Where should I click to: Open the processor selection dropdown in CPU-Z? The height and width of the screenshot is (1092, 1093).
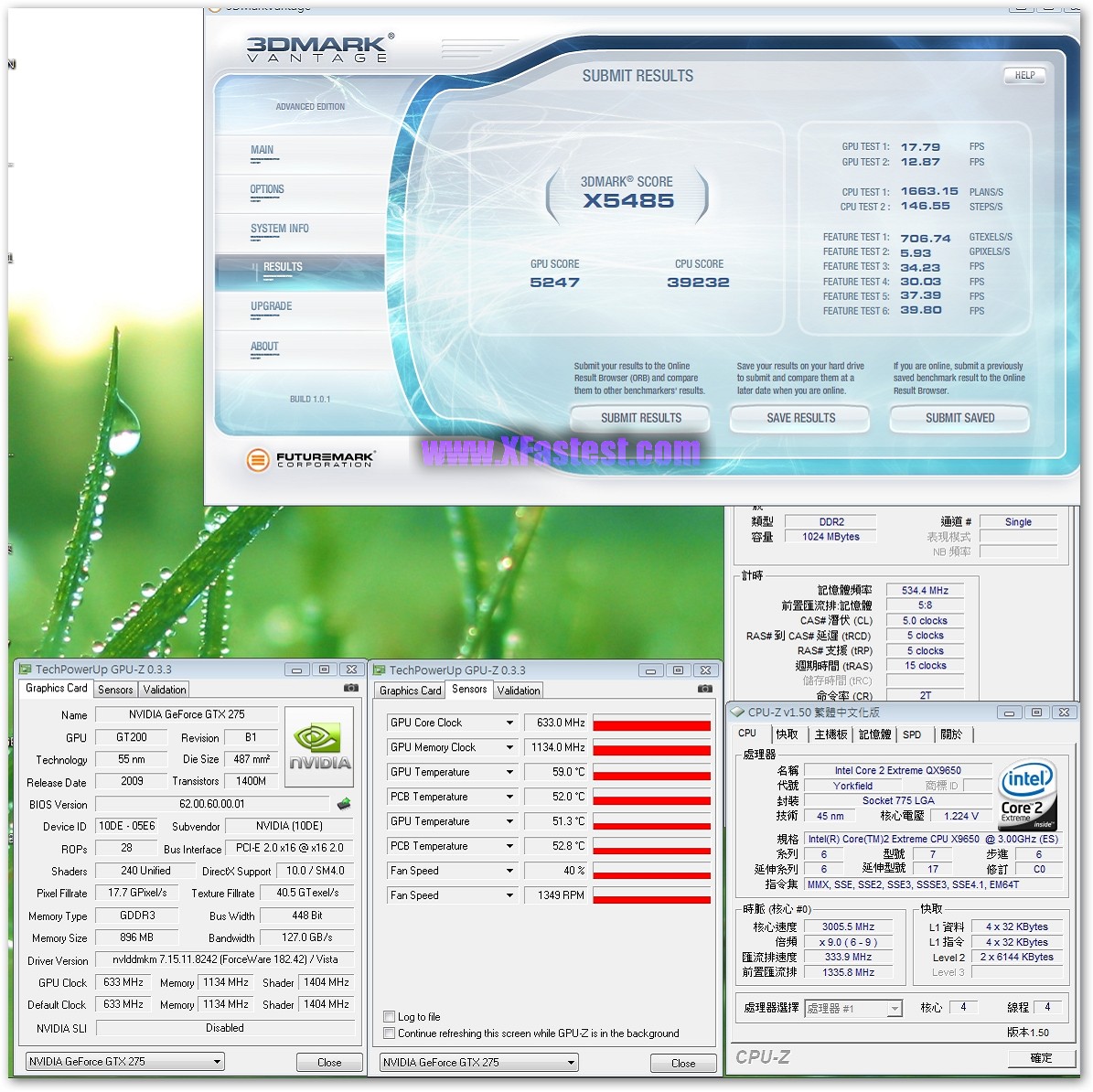tap(894, 1008)
